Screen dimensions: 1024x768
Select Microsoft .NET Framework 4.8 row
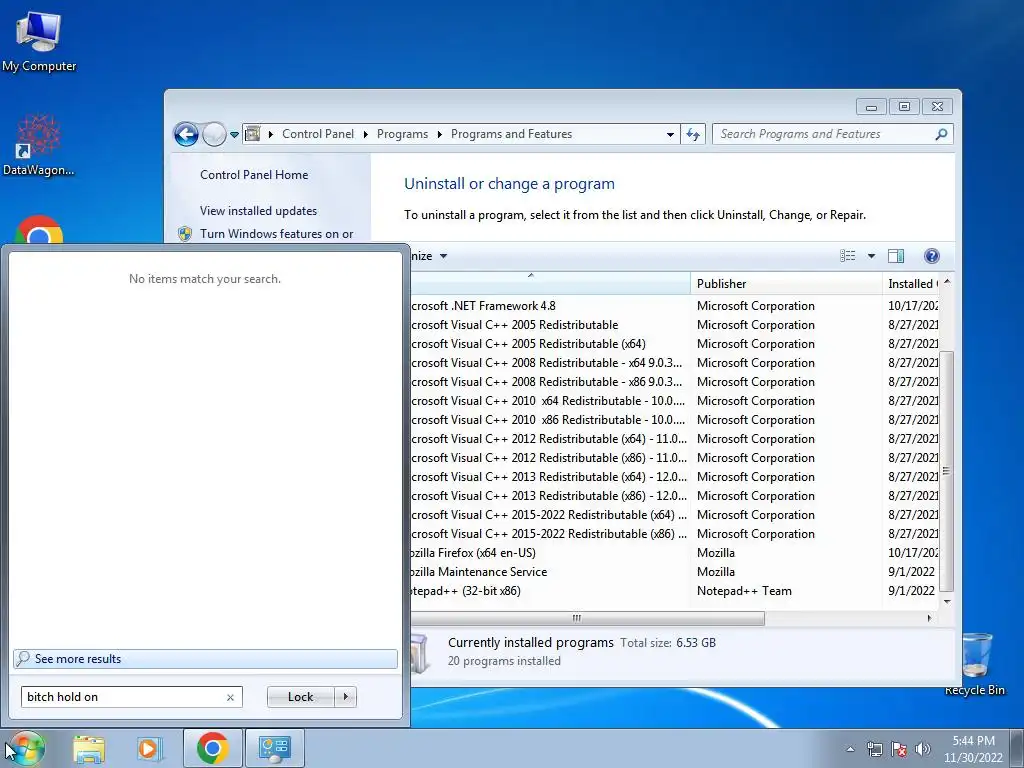675,306
